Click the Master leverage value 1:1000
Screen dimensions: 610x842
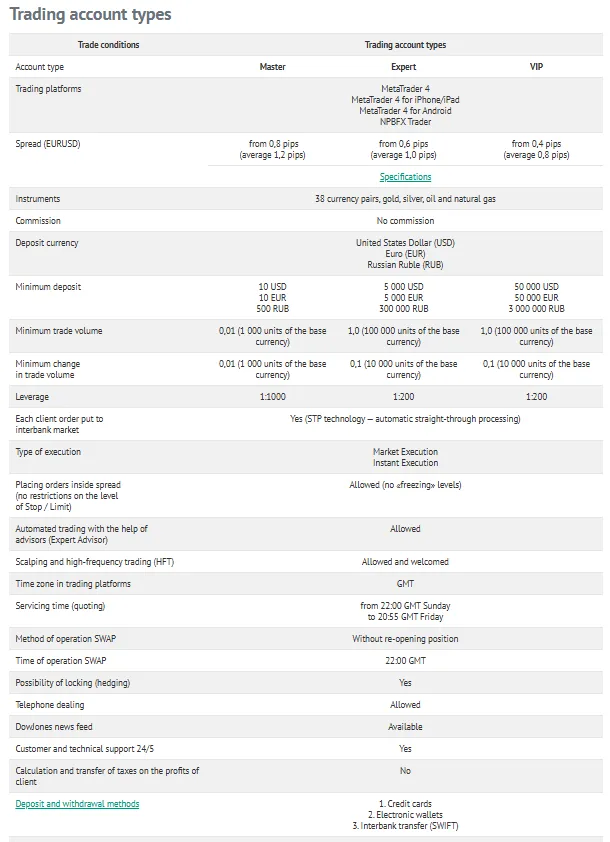tap(272, 397)
